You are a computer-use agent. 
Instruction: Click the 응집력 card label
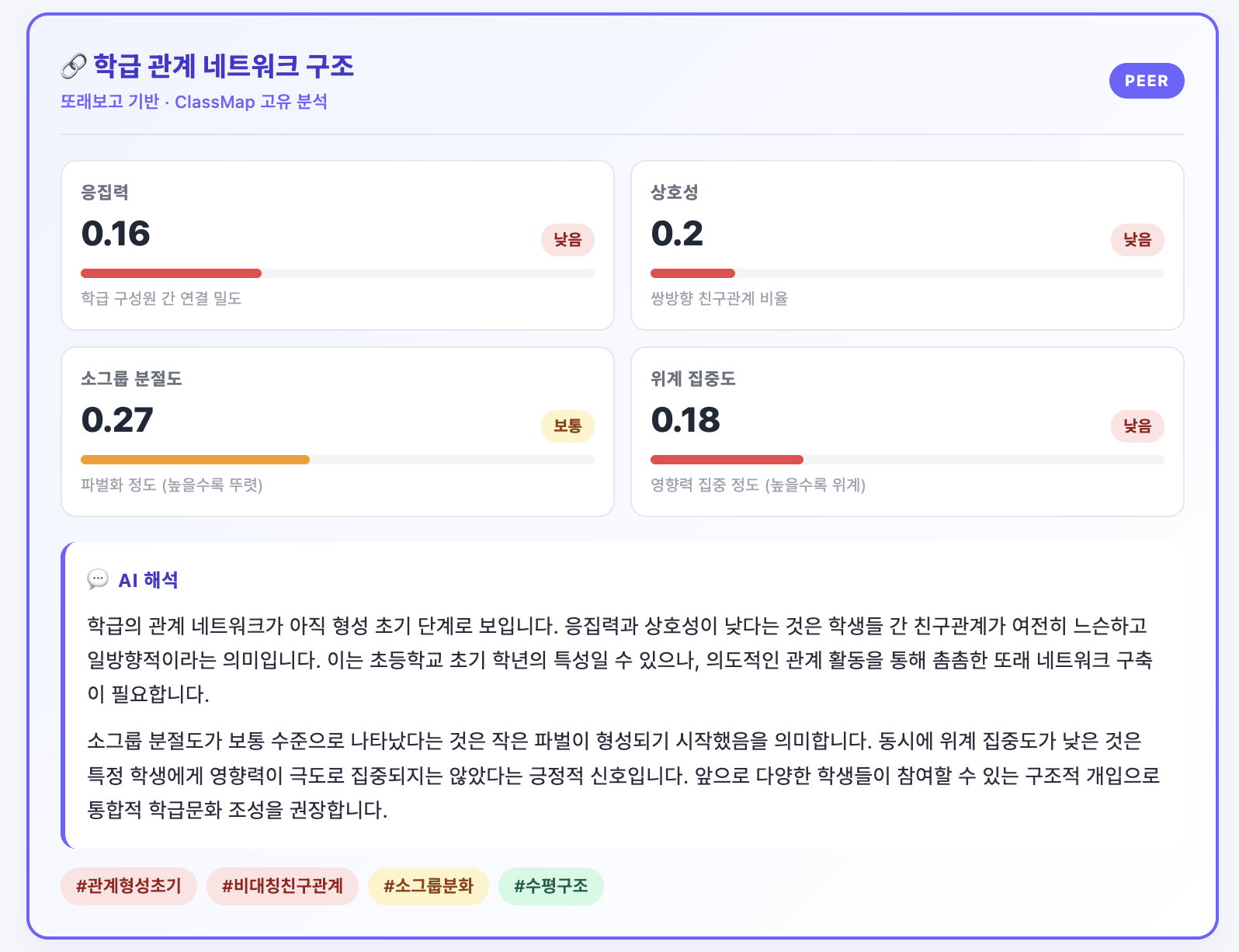(105, 193)
